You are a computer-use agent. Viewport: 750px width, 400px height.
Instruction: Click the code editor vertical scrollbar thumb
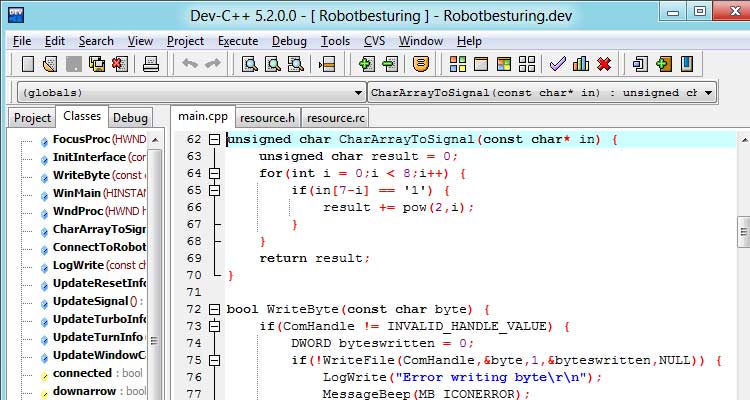pos(743,233)
